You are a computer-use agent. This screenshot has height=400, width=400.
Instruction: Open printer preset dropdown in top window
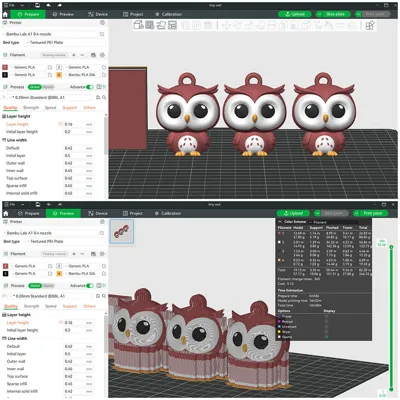click(x=50, y=34)
